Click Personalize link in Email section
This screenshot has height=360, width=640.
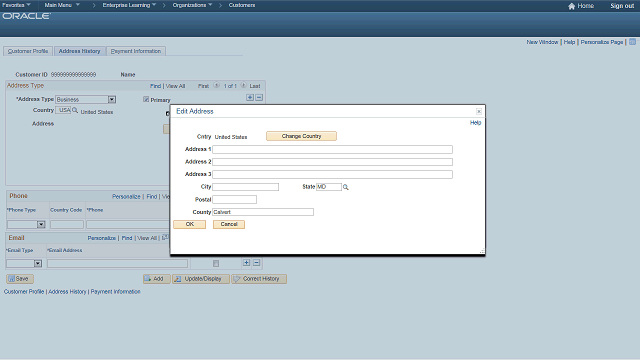(102, 238)
